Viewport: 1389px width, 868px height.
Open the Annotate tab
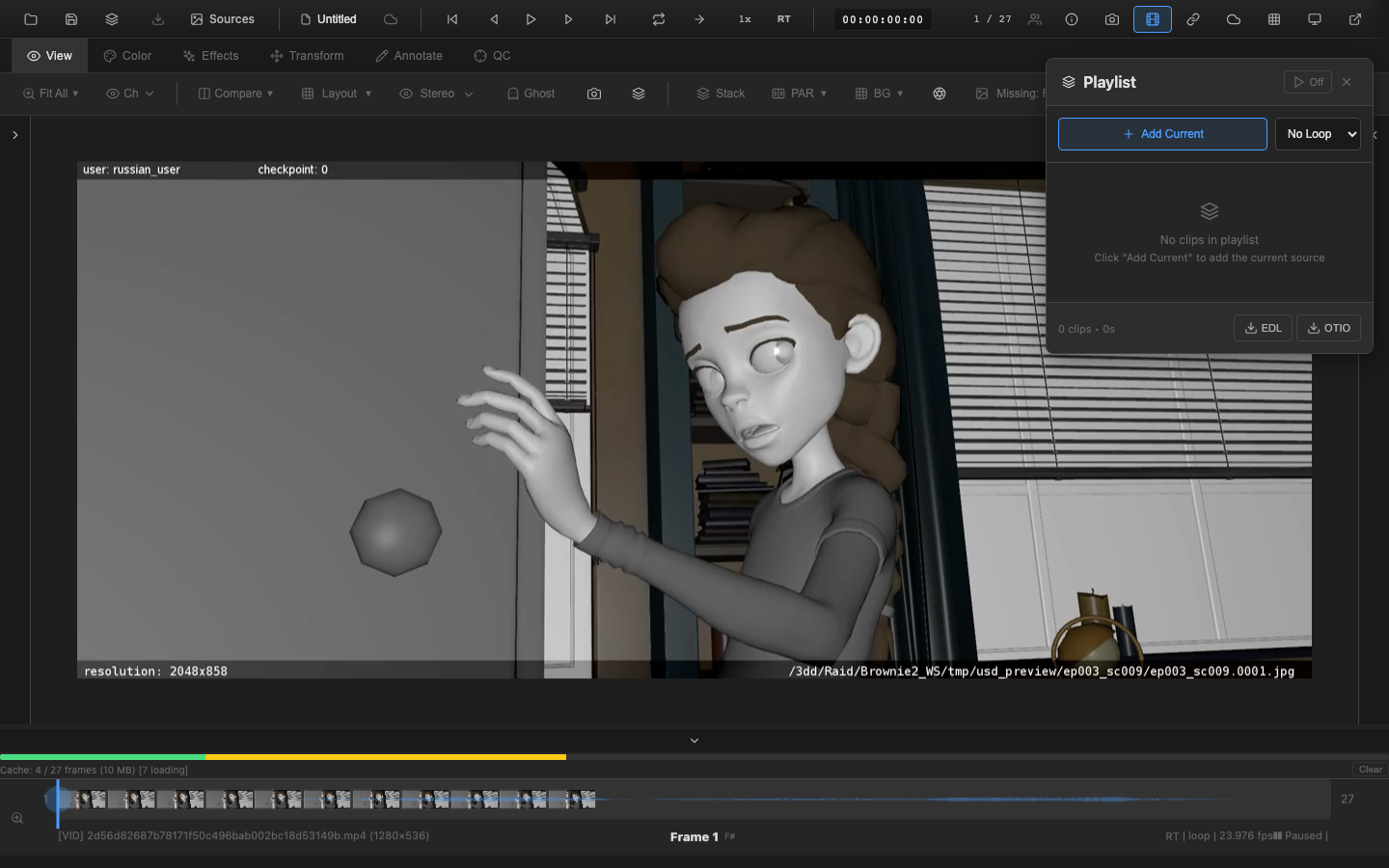pos(408,55)
